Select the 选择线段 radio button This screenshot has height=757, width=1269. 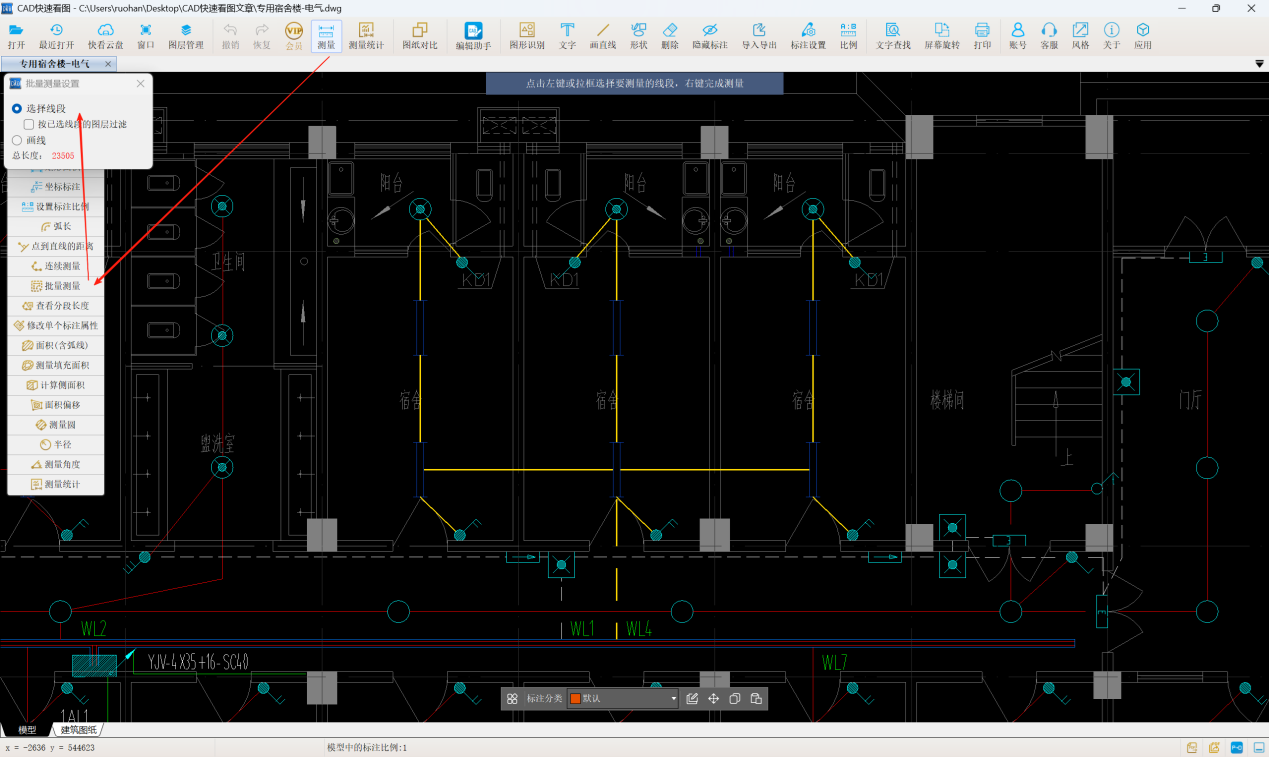17,108
